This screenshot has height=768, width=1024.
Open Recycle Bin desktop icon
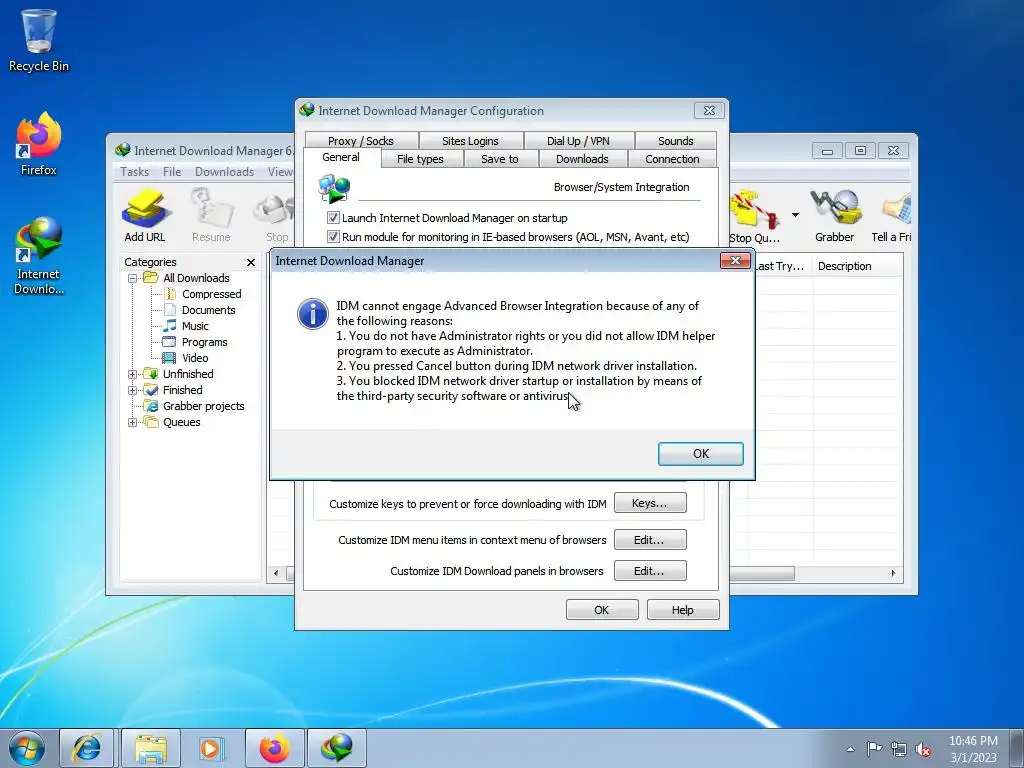coord(39,40)
